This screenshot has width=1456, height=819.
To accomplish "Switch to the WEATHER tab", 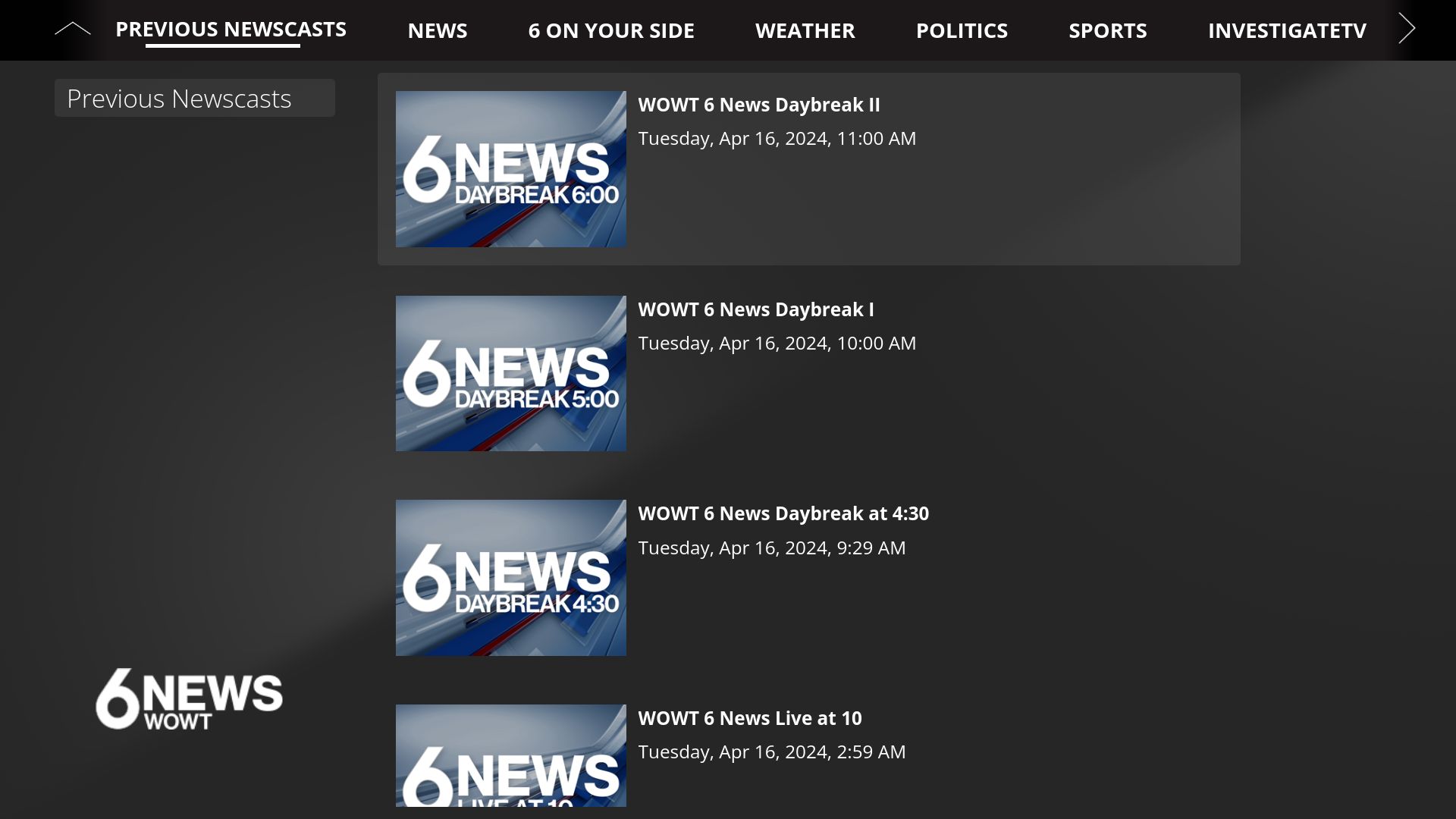I will [805, 30].
